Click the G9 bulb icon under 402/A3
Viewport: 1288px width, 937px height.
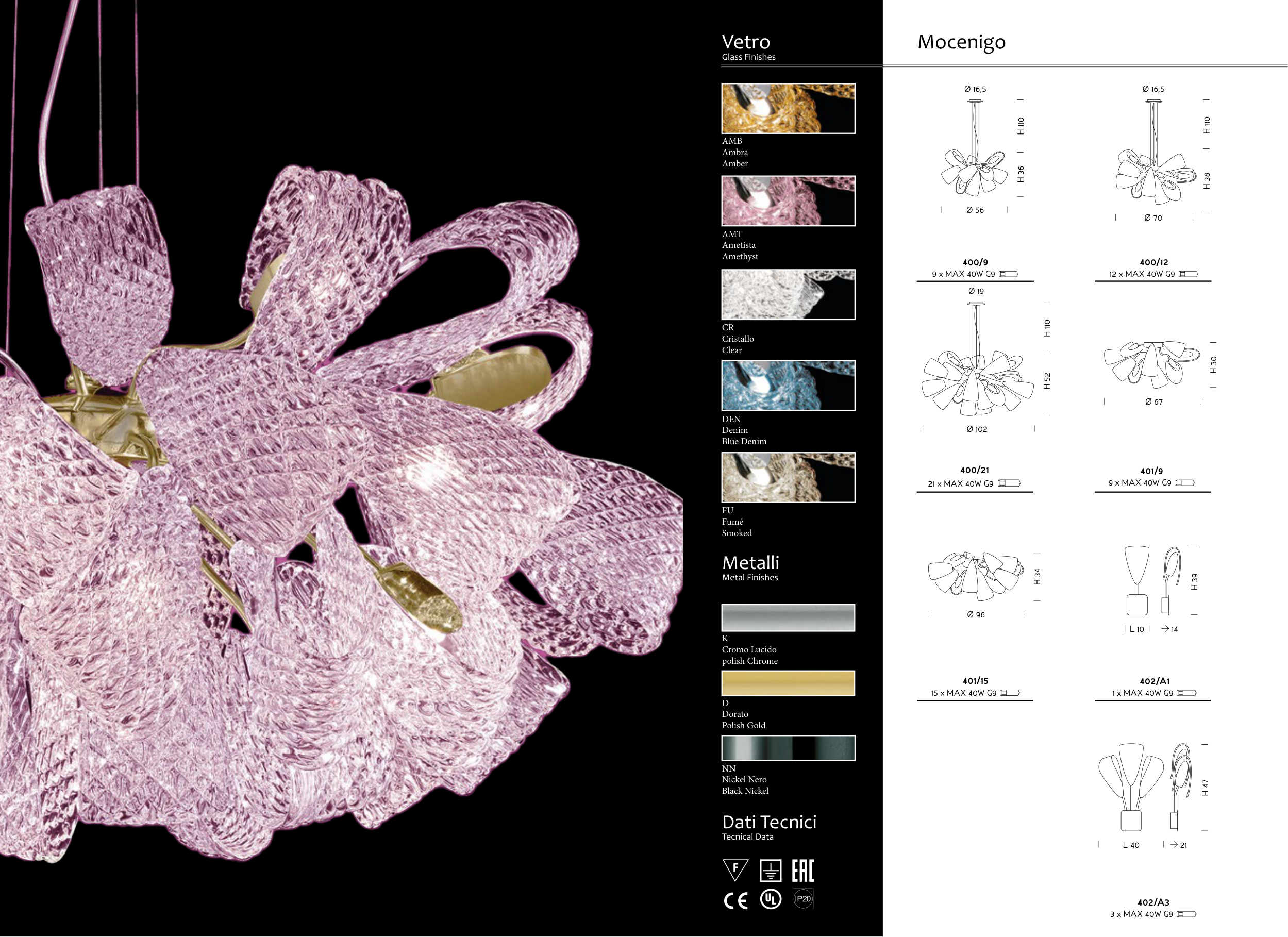1187,914
